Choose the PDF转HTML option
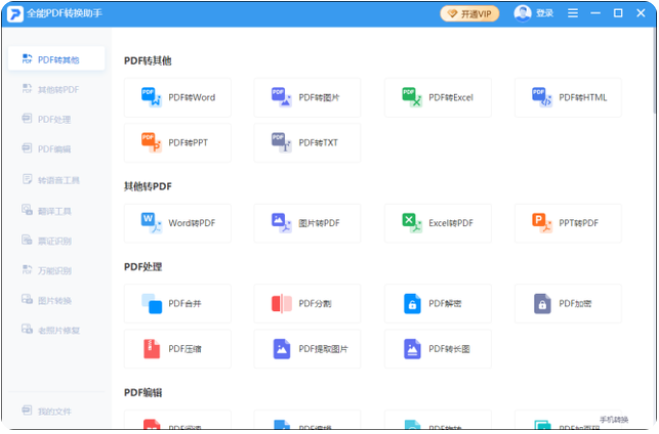Viewport: 659px width, 434px height. (568, 98)
